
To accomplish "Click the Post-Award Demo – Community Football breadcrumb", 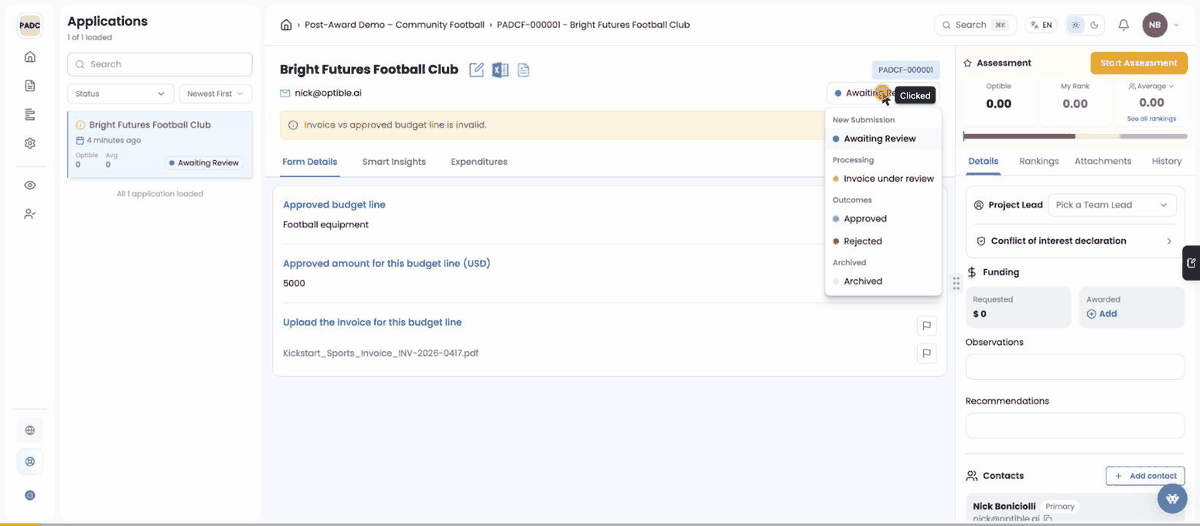I will pos(393,25).
